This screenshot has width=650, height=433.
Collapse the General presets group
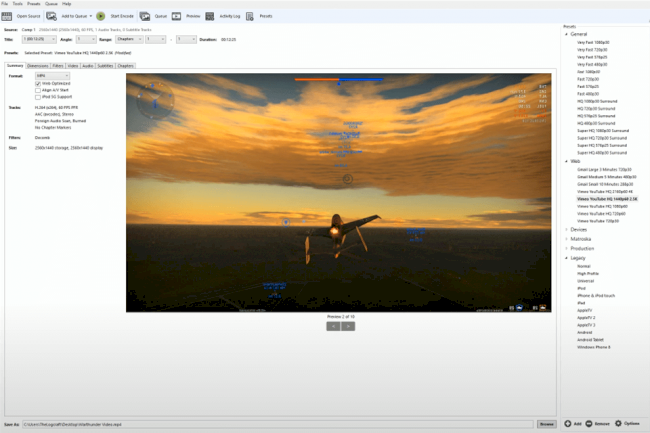[566, 34]
